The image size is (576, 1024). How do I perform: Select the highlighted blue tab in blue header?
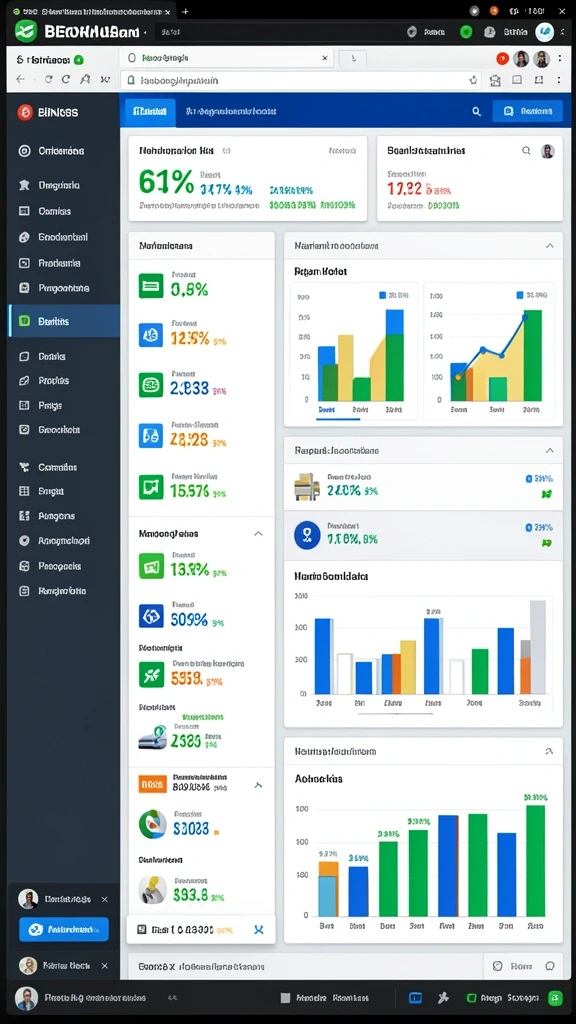point(150,112)
